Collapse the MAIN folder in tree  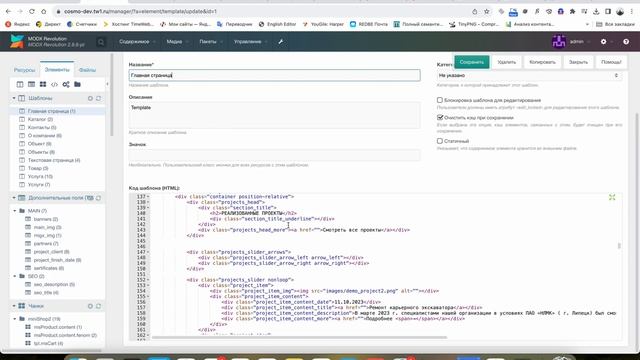point(15,211)
